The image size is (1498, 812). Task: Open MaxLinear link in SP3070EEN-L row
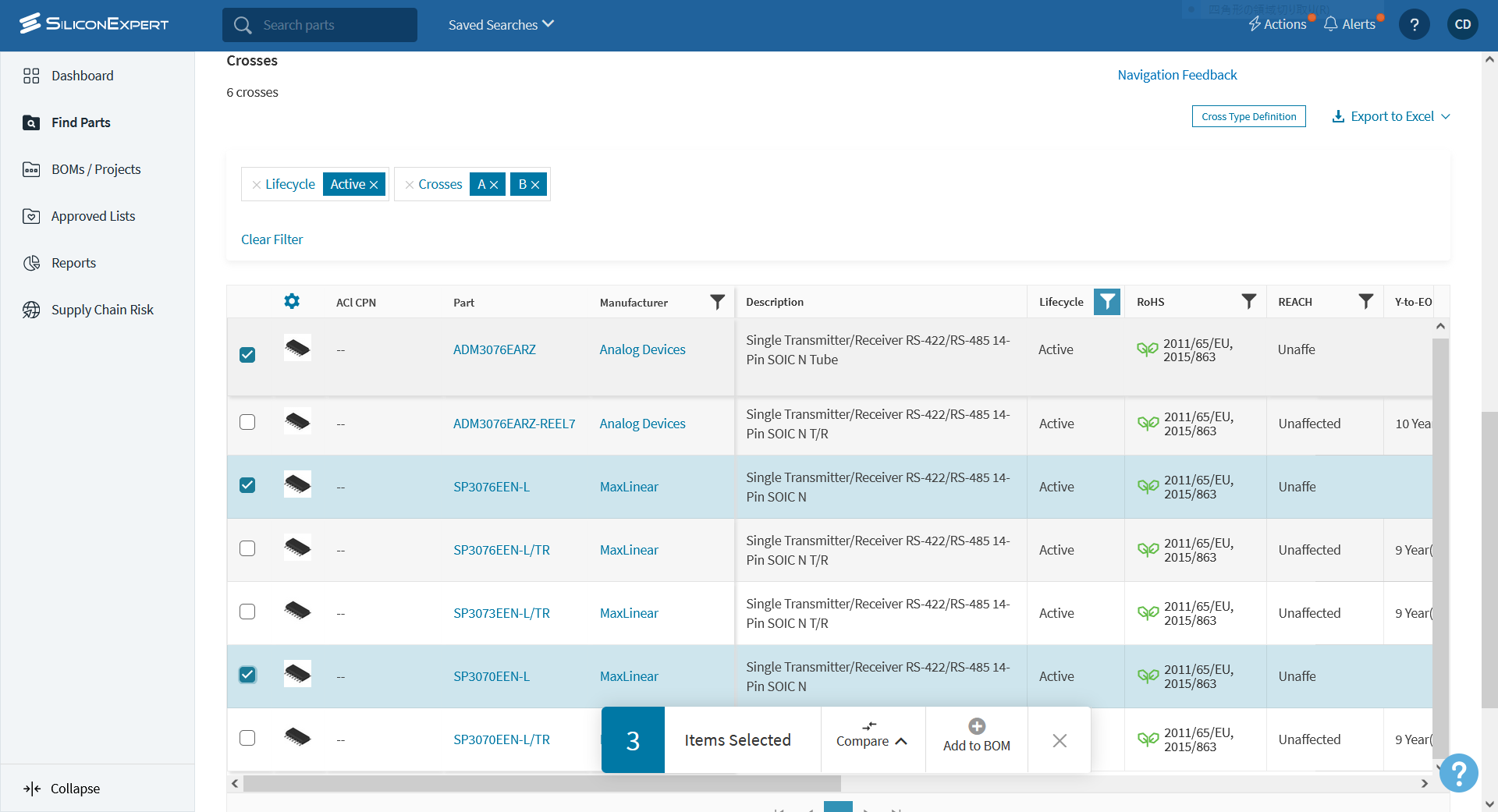click(x=629, y=676)
